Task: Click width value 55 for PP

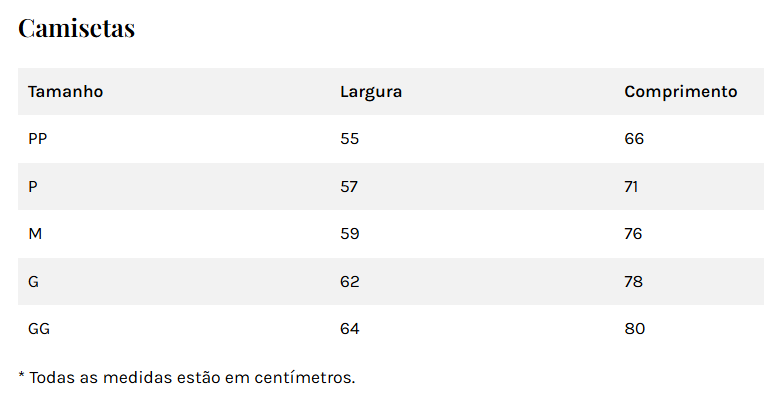Action: tap(349, 139)
